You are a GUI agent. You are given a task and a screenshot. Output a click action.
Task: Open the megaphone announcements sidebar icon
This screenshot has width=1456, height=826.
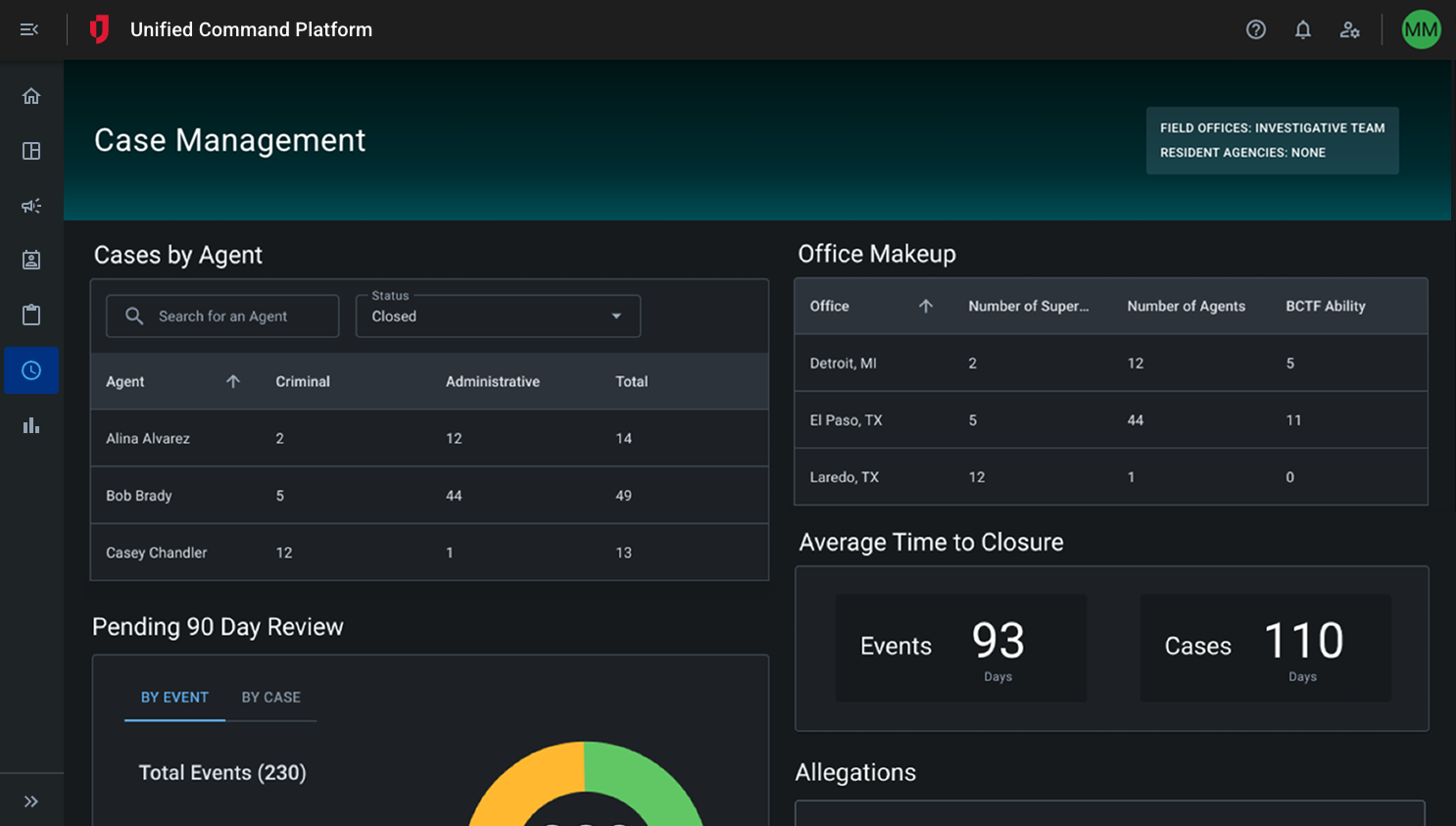pos(31,206)
